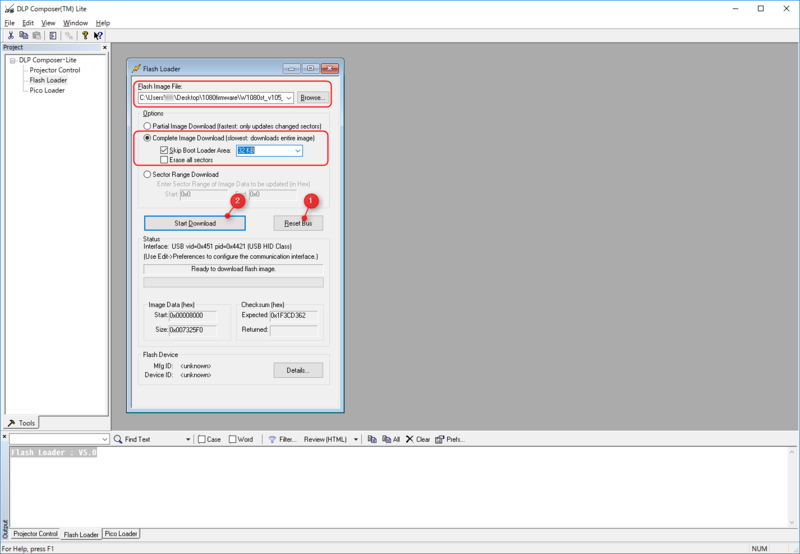The image size is (800, 554).
Task: Collapse the DLP Composer-Lite tree node
Action: coord(13,60)
